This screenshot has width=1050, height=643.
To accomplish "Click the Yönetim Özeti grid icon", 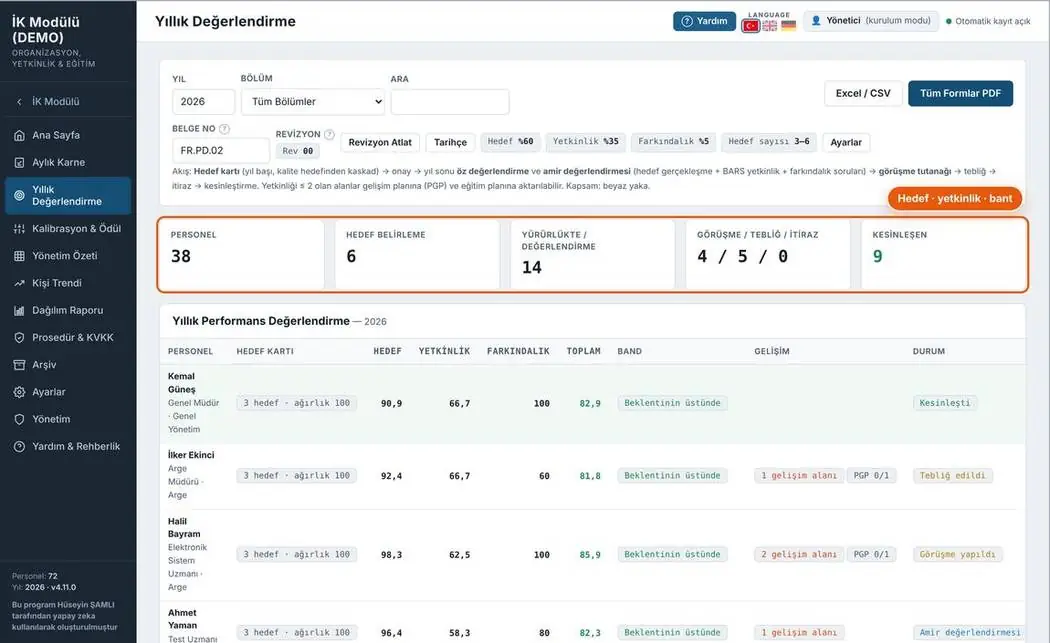I will pos(19,256).
